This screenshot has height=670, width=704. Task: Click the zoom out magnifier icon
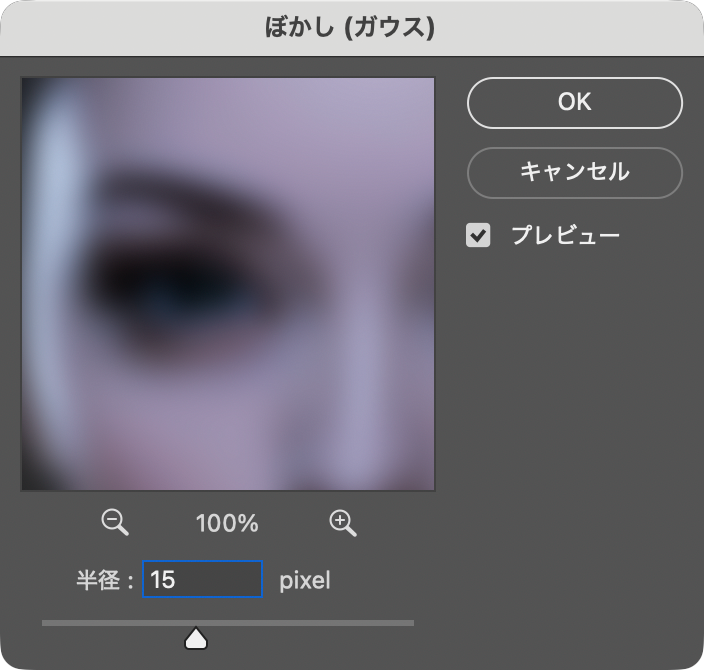(115, 522)
